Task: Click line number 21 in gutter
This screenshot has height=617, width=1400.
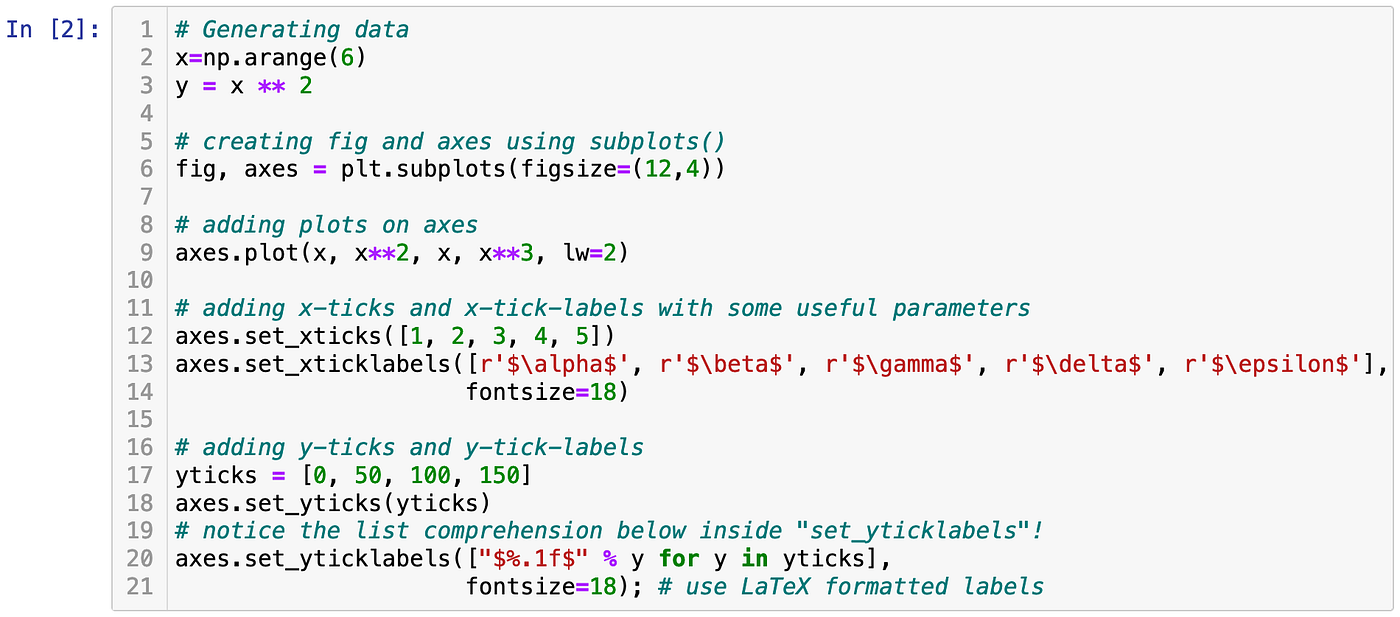Action: tap(139, 587)
